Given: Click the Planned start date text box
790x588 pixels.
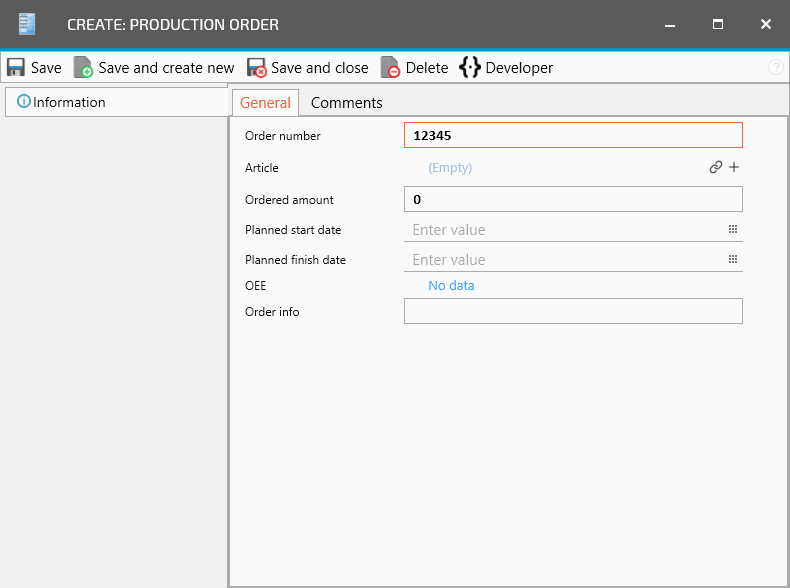Looking at the screenshot, I should coord(560,230).
